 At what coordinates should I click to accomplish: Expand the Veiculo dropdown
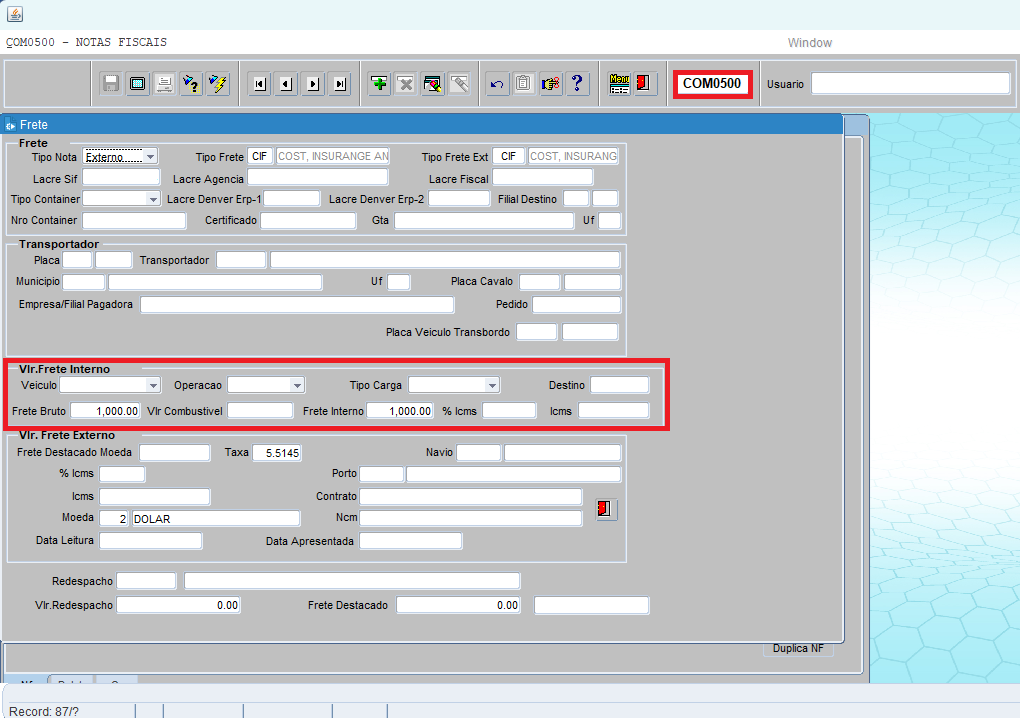153,385
